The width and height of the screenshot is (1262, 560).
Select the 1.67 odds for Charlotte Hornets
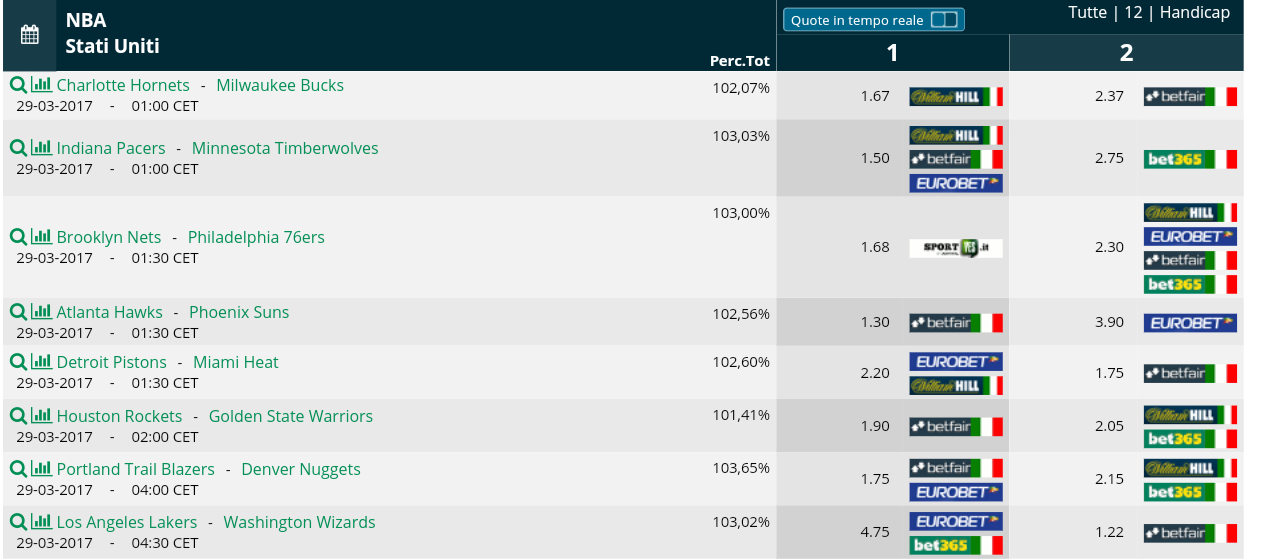[875, 97]
